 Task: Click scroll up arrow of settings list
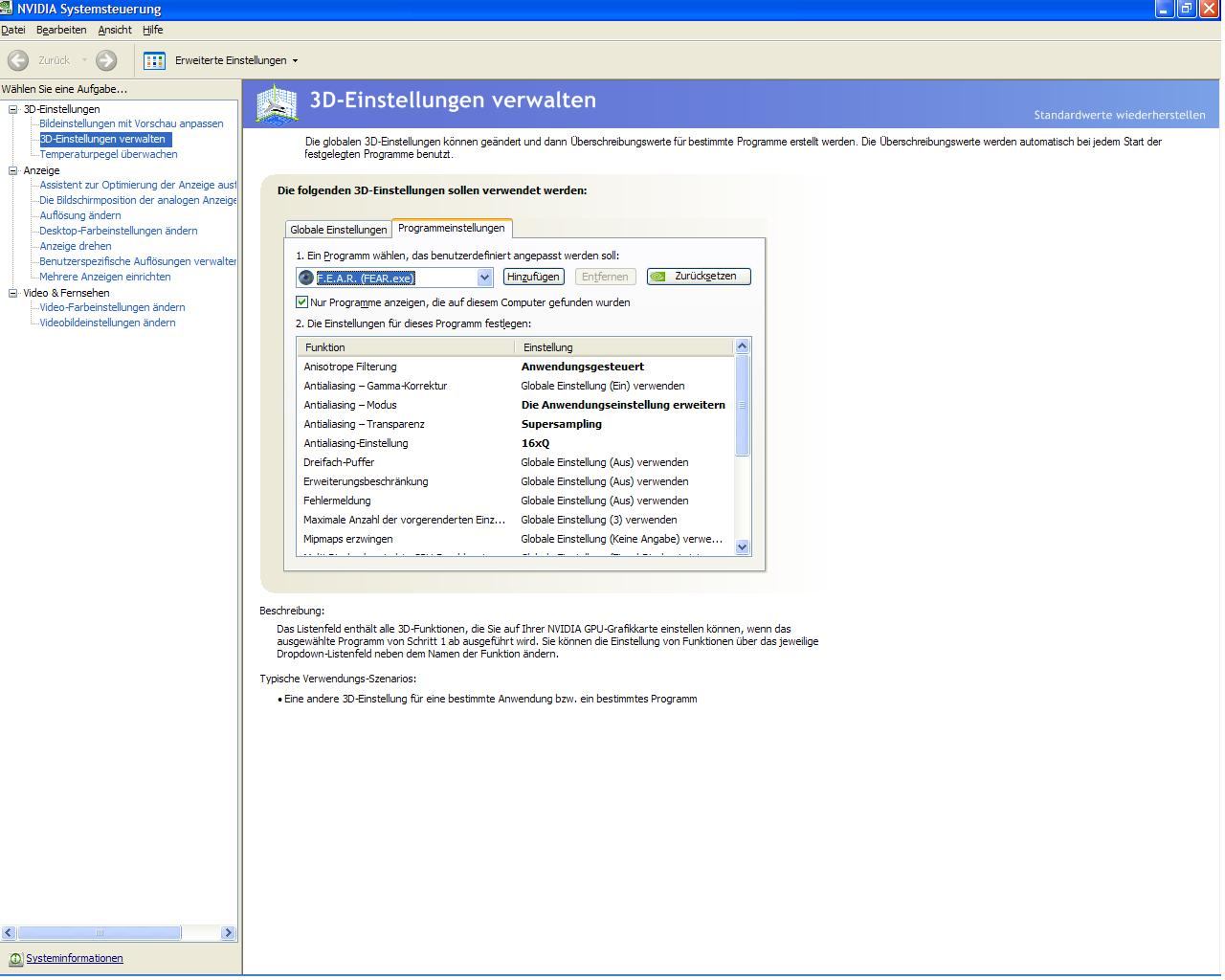(x=742, y=345)
